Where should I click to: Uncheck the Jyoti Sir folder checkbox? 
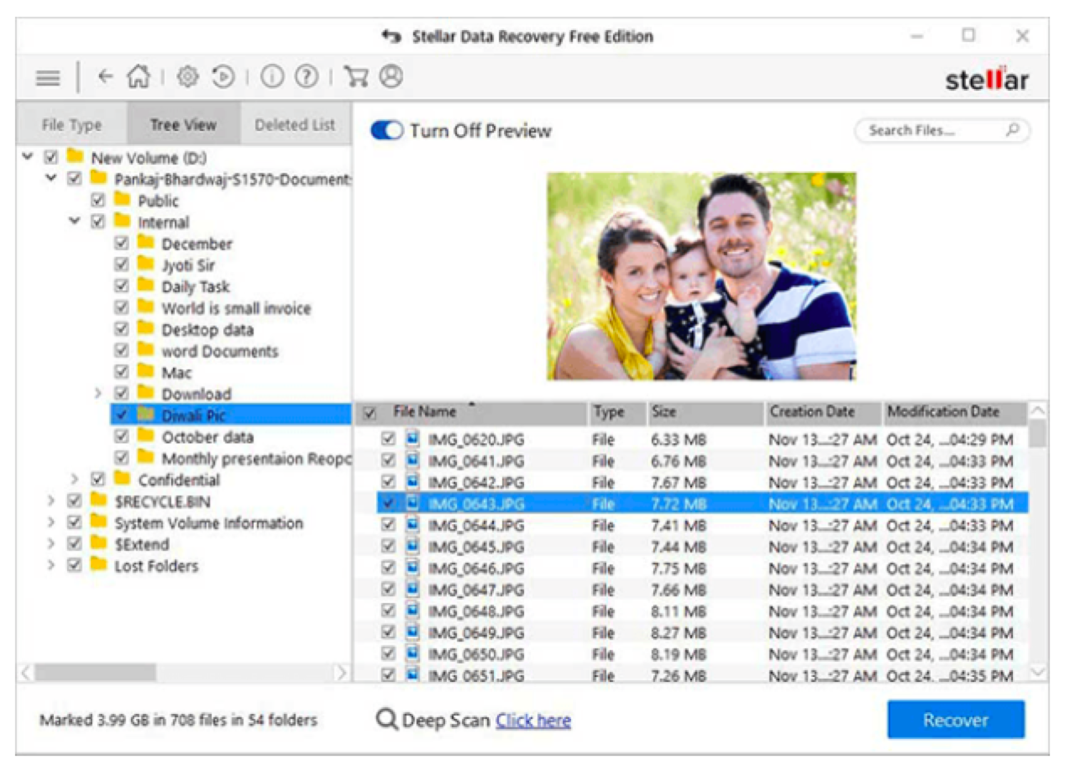pos(121,264)
